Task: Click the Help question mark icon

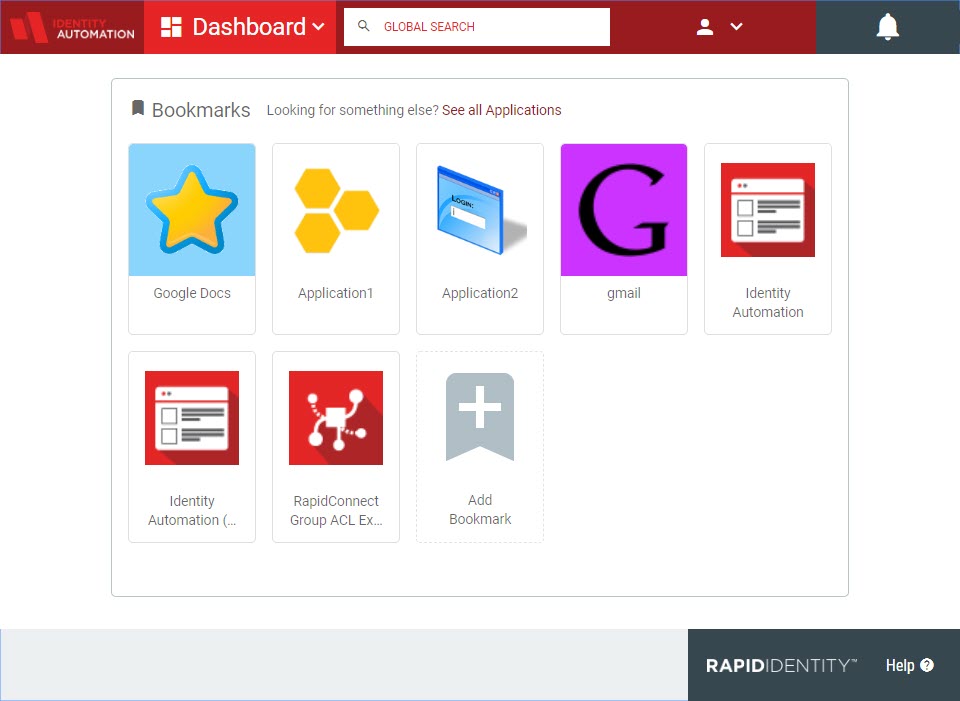Action: [x=927, y=665]
